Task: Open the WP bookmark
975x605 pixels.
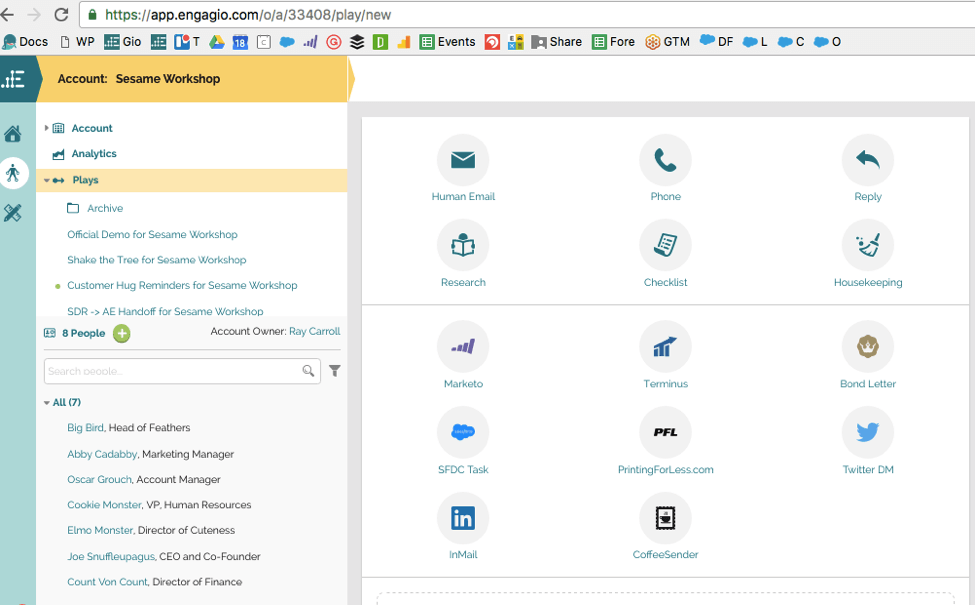Action: [x=77, y=42]
